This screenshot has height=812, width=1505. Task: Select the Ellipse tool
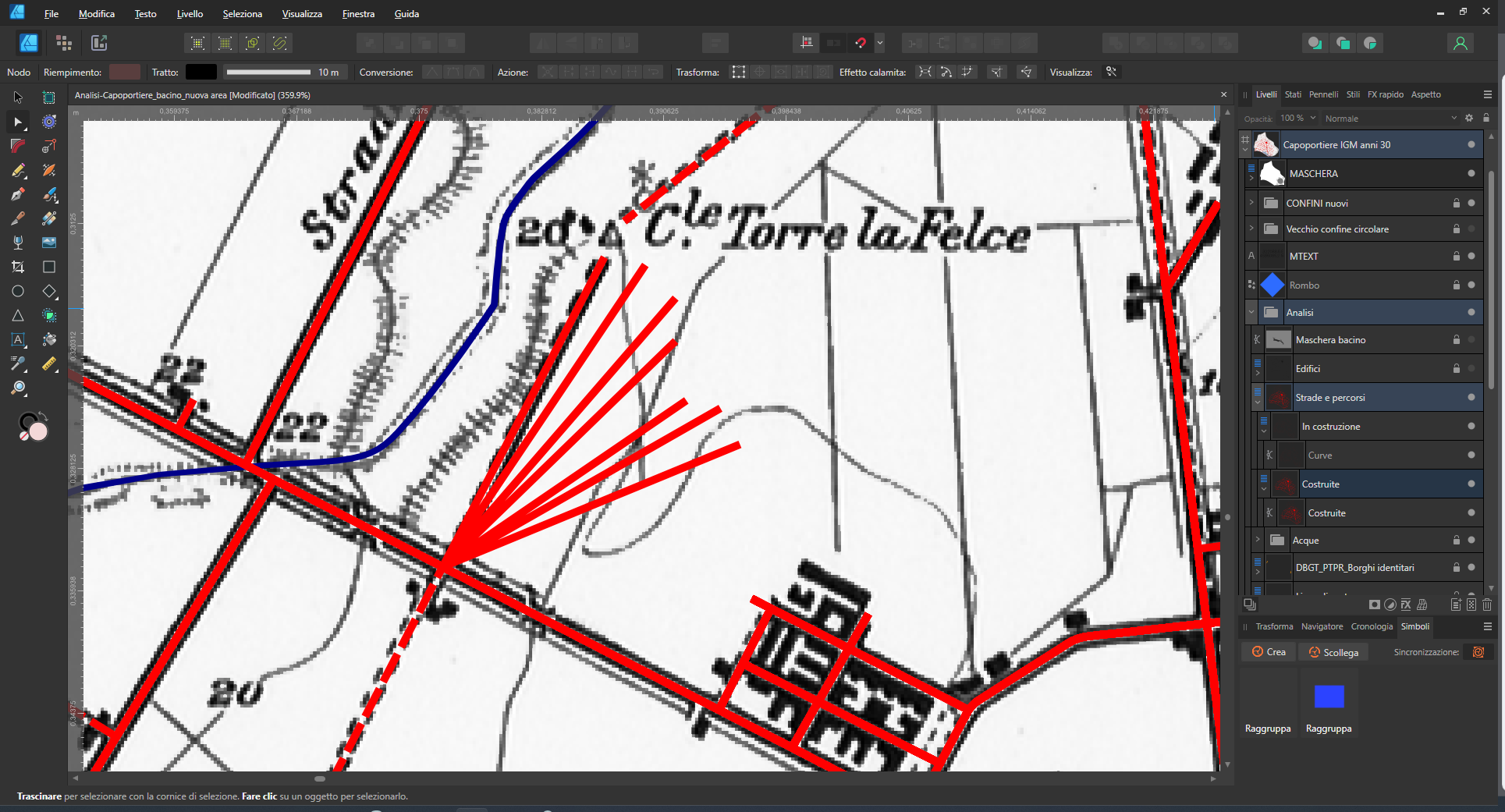point(18,291)
